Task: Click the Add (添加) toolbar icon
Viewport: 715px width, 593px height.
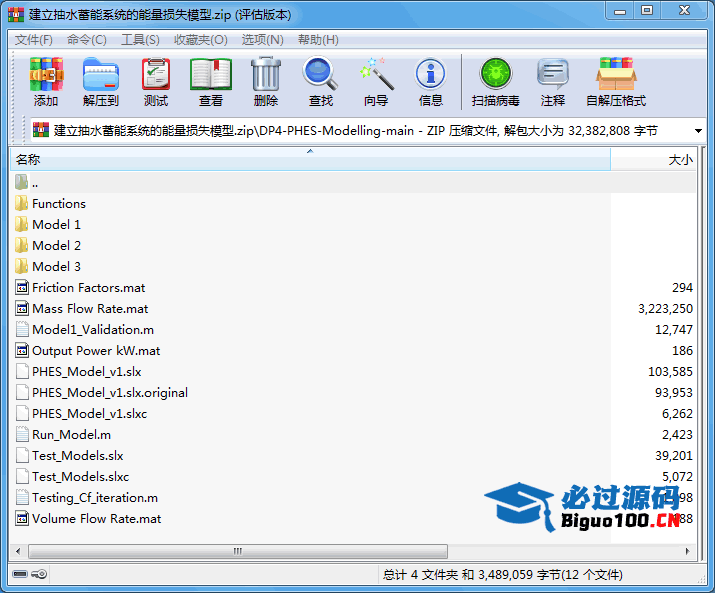Action: coord(46,74)
